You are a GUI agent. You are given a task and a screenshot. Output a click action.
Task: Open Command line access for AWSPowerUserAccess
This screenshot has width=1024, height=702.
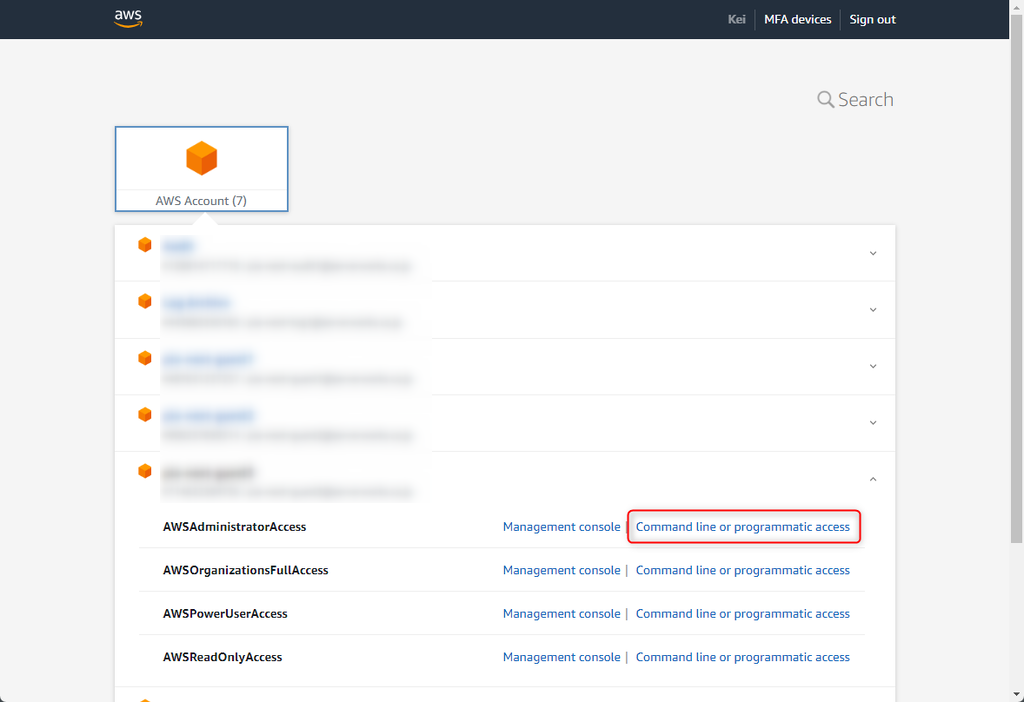(743, 613)
